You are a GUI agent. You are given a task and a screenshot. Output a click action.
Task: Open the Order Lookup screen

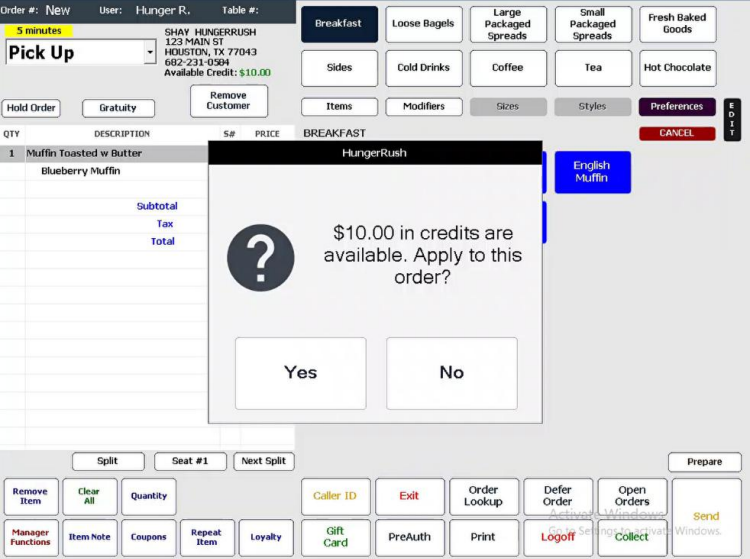(x=484, y=496)
